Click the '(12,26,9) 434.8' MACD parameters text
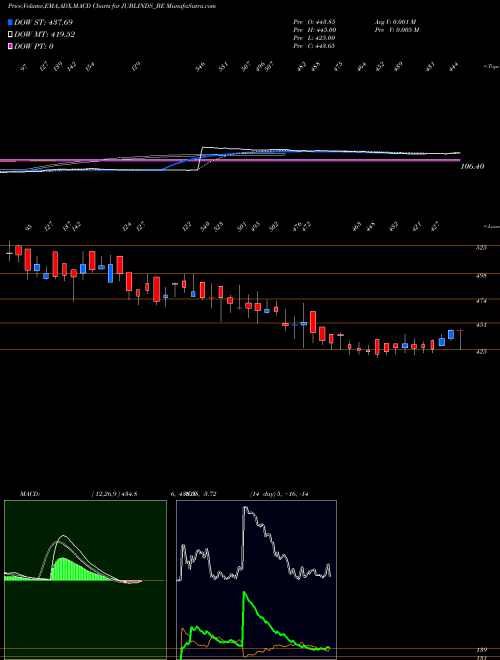The image size is (500, 660). coord(114,494)
